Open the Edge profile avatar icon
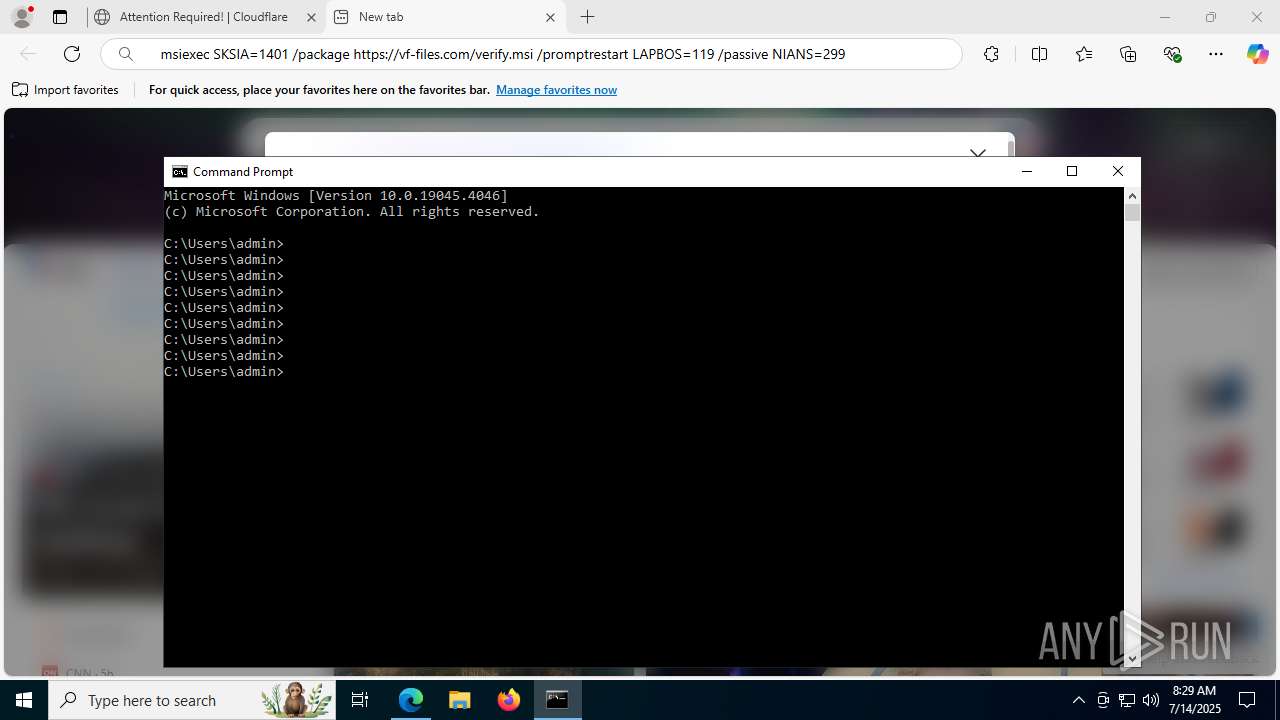The height and width of the screenshot is (720, 1280). click(x=22, y=17)
